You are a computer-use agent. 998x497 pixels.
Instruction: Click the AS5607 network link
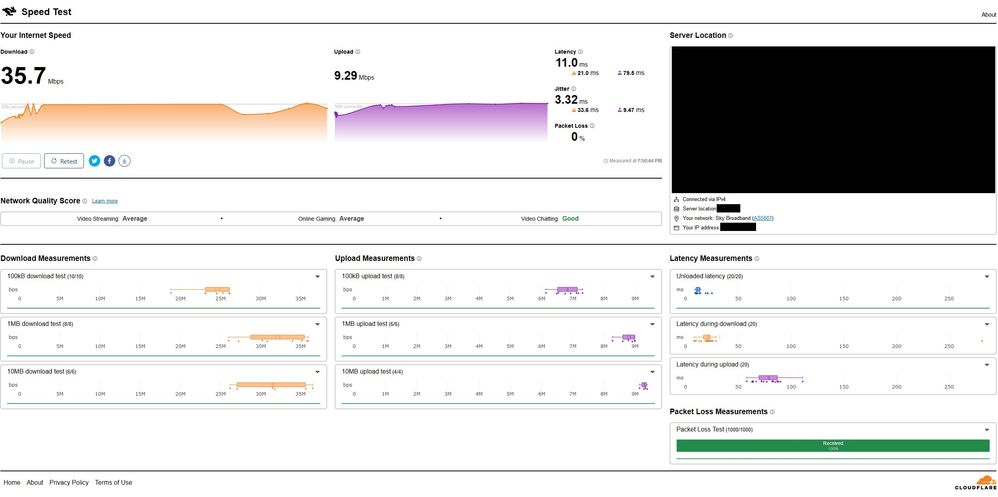coord(762,218)
